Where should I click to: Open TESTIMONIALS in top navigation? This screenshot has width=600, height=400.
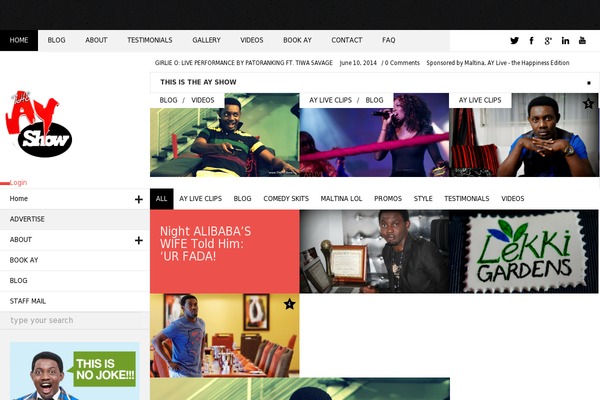click(150, 40)
